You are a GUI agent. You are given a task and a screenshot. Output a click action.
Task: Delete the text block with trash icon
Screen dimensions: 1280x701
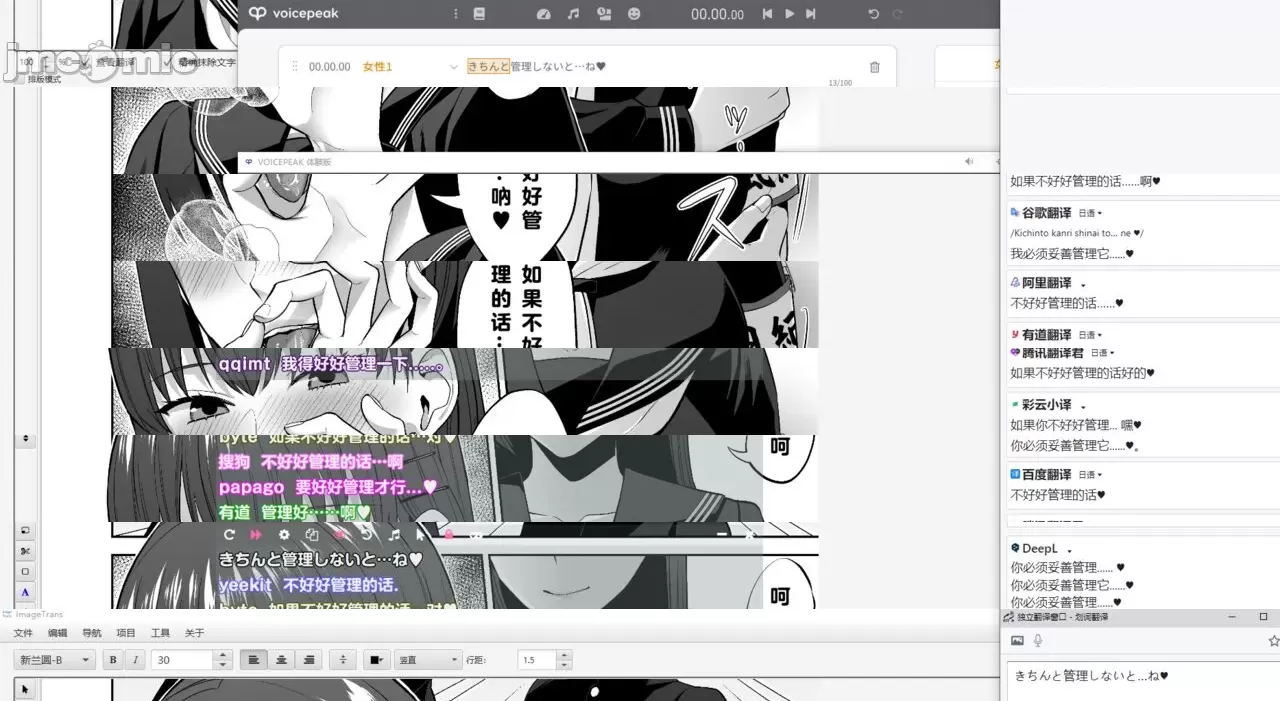(x=875, y=67)
